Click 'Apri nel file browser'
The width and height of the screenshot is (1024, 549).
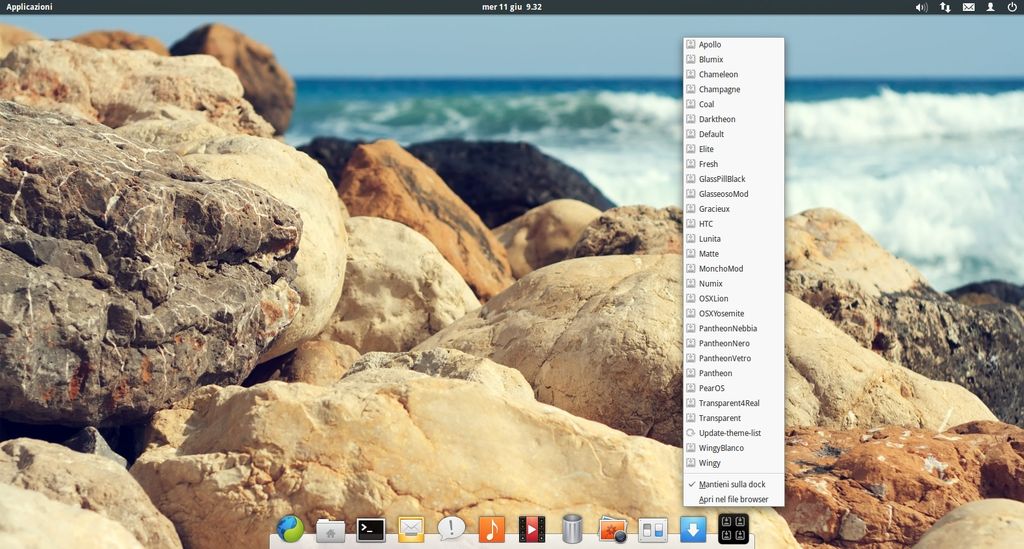coord(733,499)
